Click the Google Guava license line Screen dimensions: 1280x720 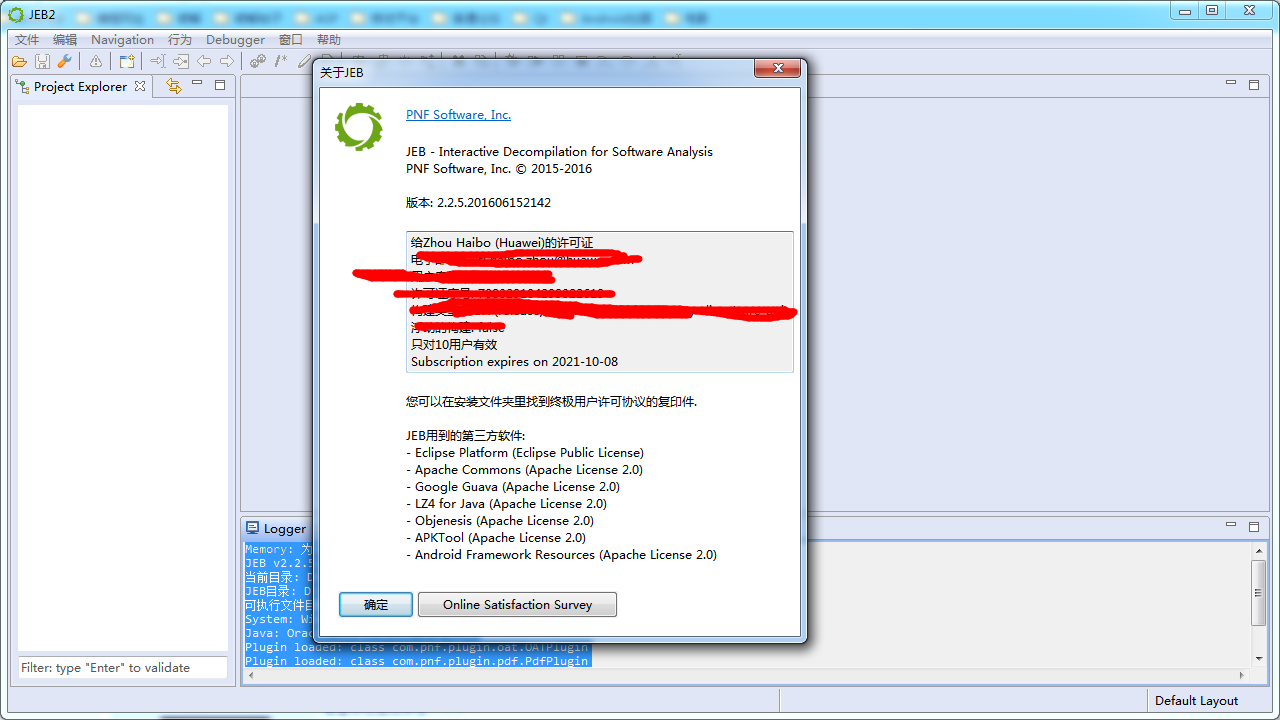pos(513,487)
